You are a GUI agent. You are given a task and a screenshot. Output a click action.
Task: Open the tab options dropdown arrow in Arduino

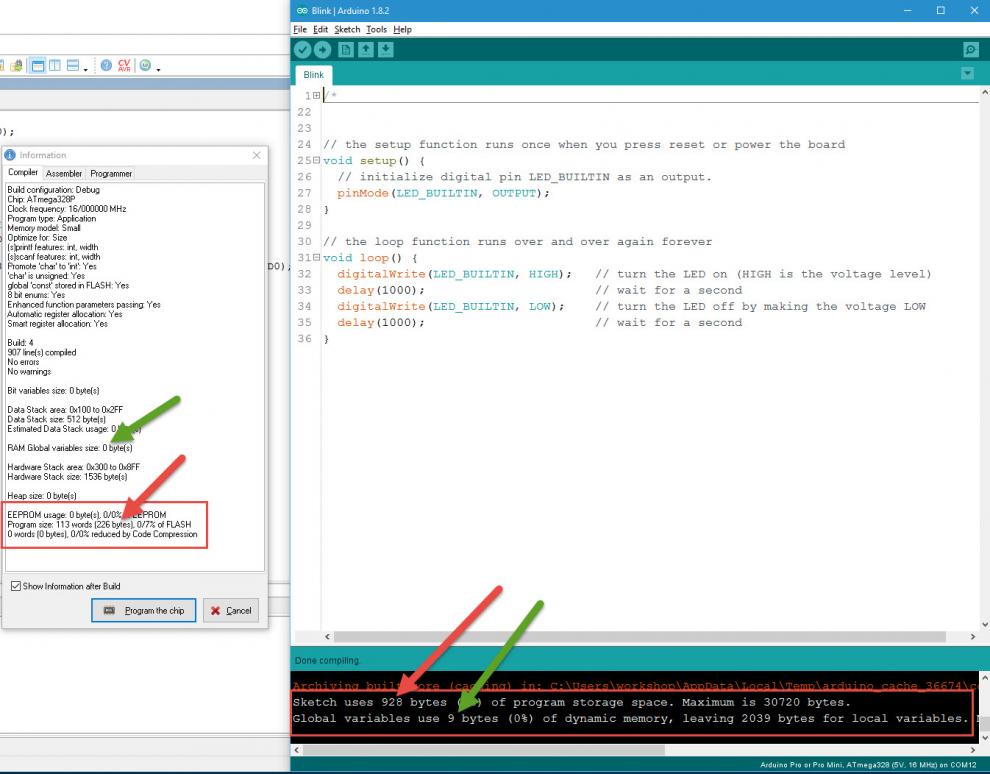click(x=967, y=74)
